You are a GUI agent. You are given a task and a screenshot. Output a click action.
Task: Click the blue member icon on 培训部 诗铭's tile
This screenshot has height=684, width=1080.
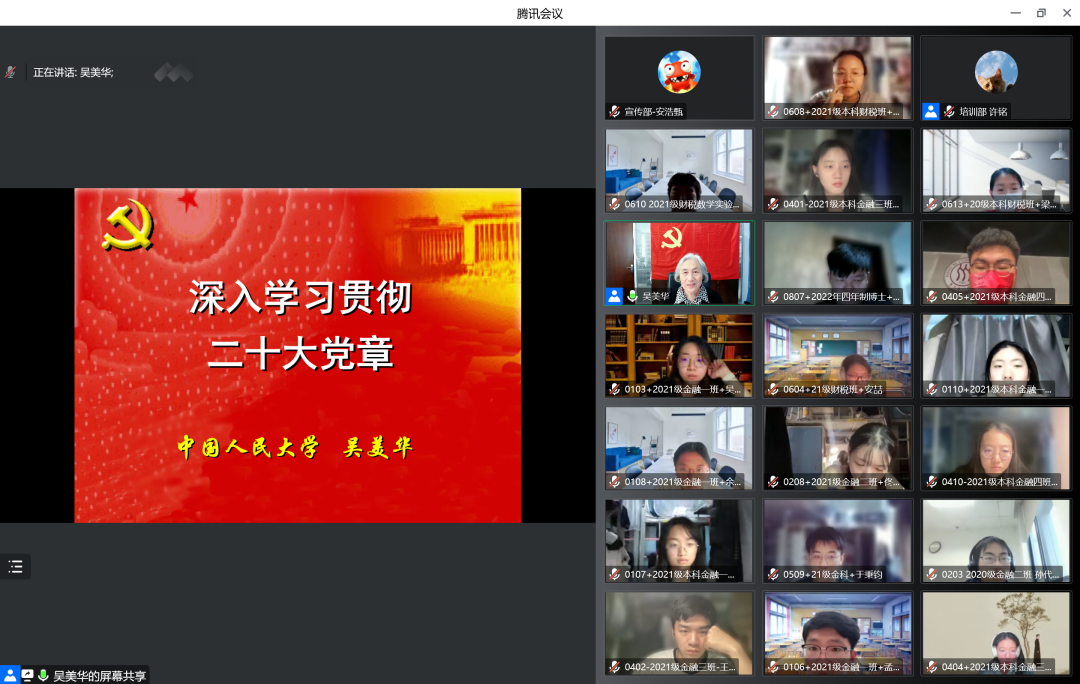click(x=931, y=111)
